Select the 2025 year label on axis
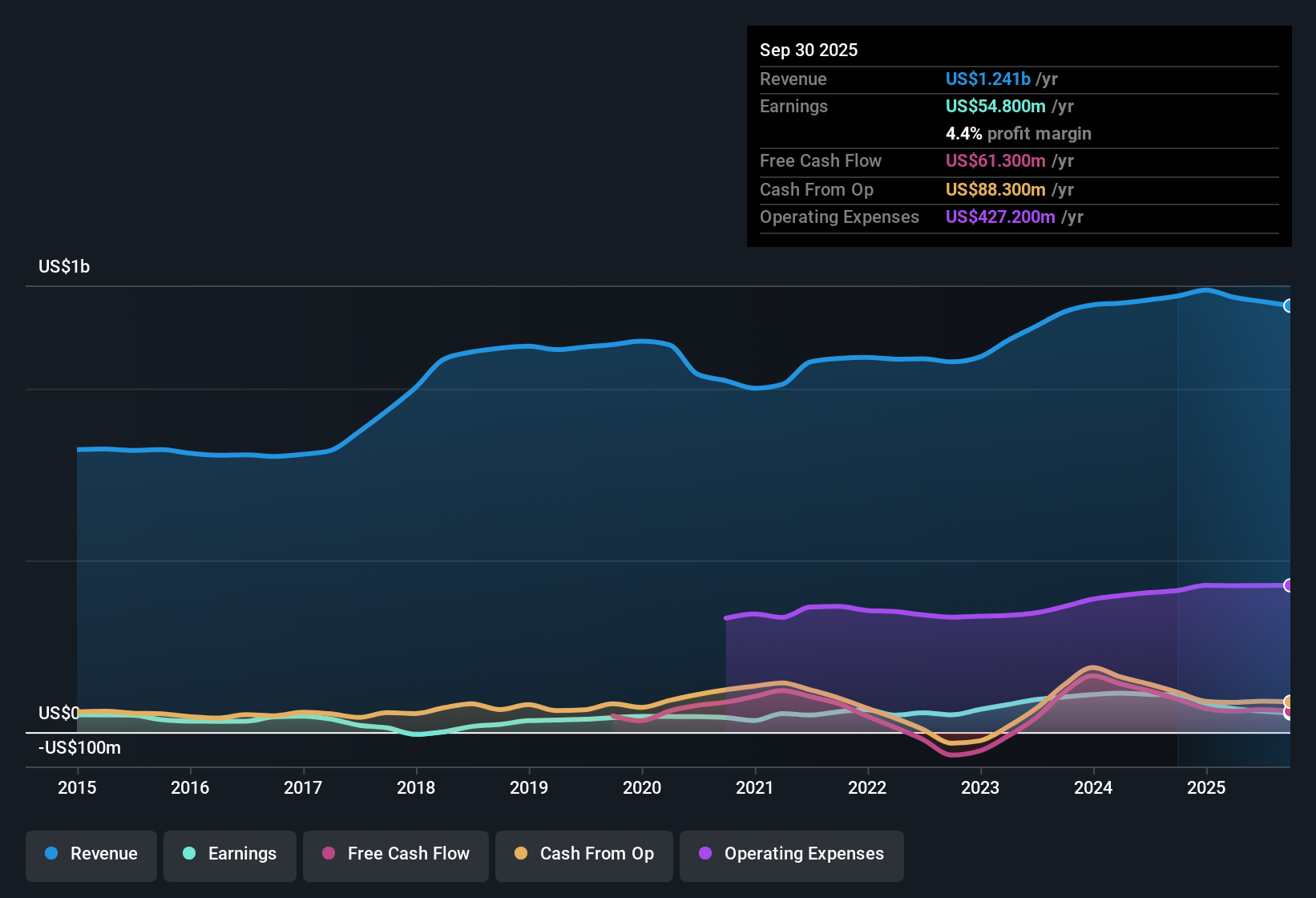The image size is (1316, 898). [1206, 788]
